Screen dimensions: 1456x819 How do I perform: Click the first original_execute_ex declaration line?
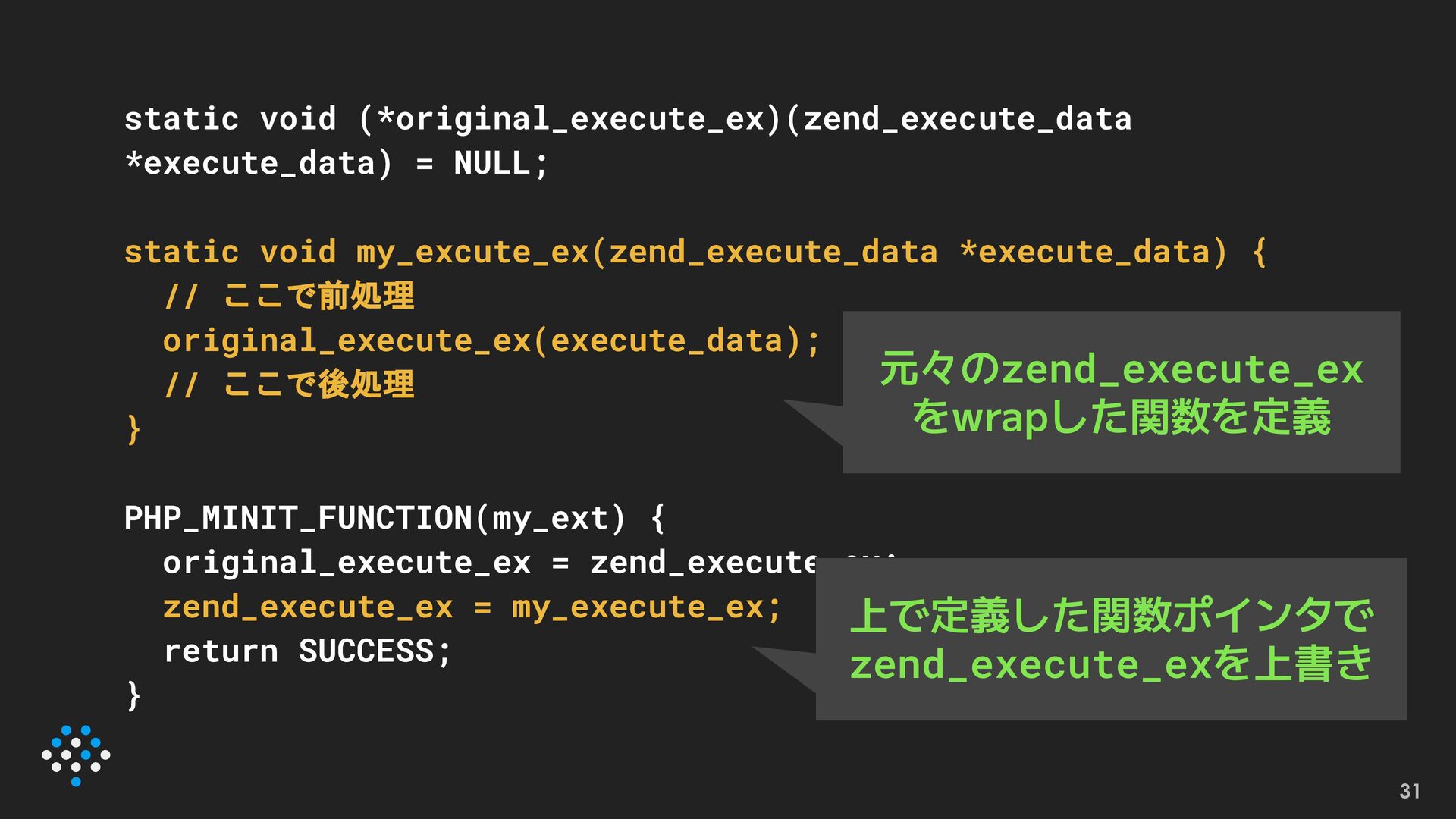[628, 119]
